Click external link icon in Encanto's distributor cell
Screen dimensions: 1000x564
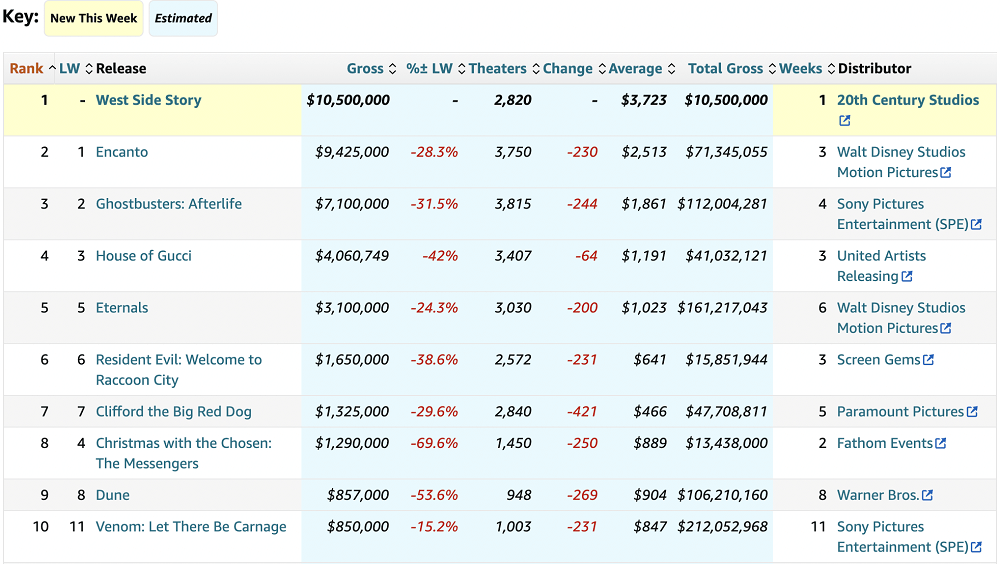click(x=946, y=173)
